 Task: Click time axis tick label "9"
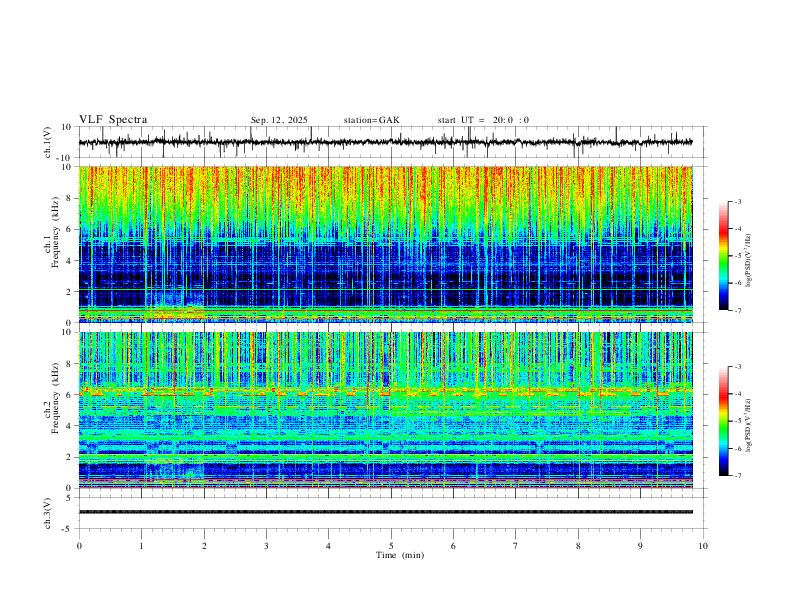(x=640, y=546)
